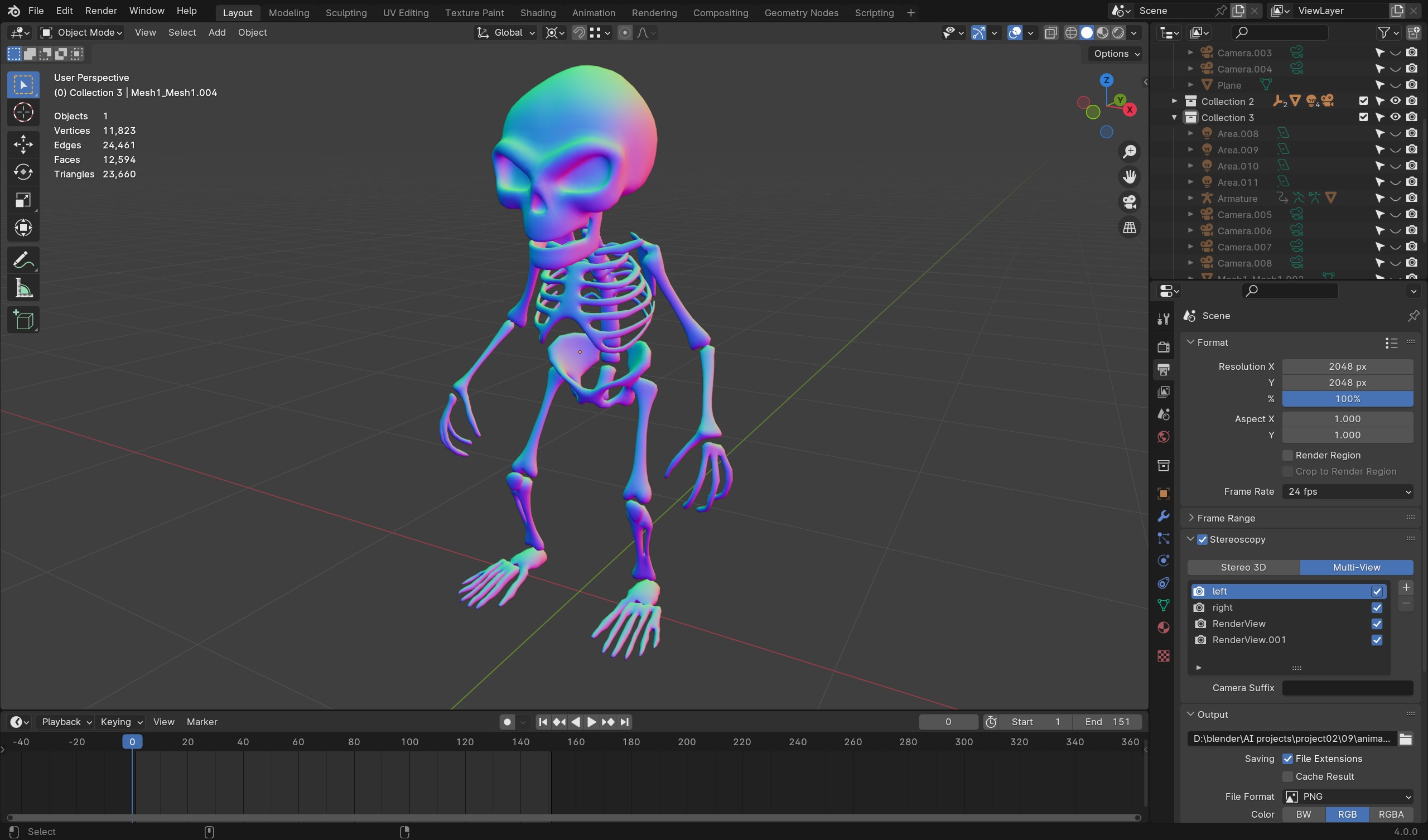Select the RGBA color button
This screenshot has width=1428, height=840.
click(1391, 814)
